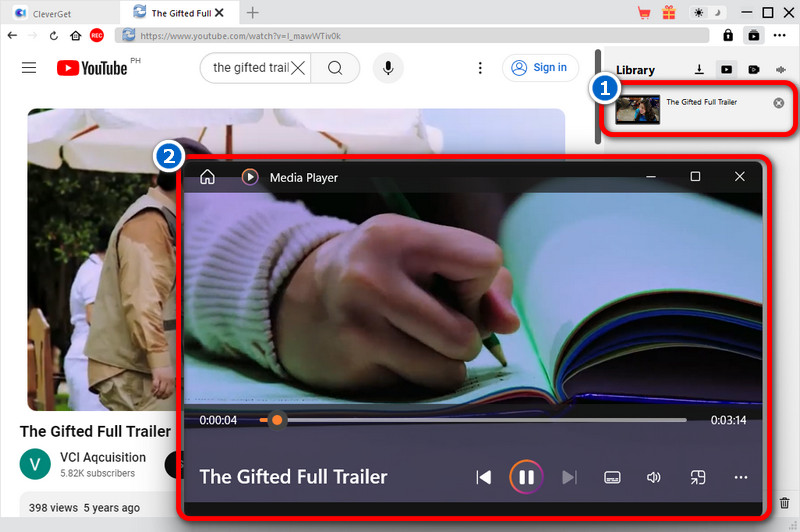
Task: Go to Media Player home icon
Action: click(208, 177)
